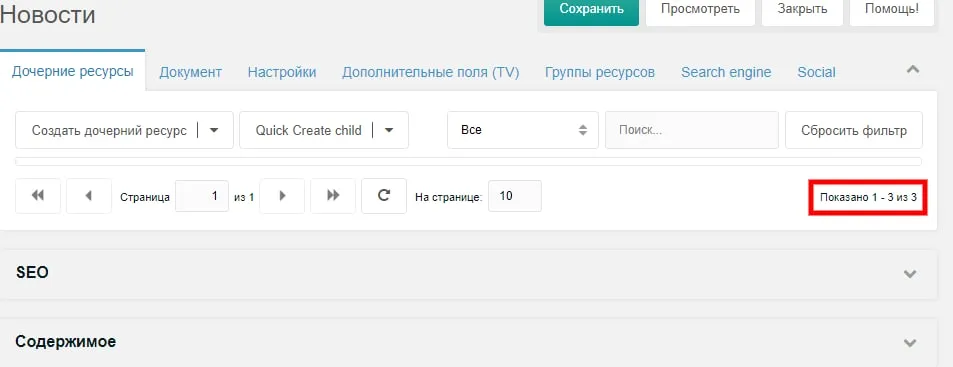The width and height of the screenshot is (953, 367).
Task: Refresh the child resources grid
Action: click(384, 196)
